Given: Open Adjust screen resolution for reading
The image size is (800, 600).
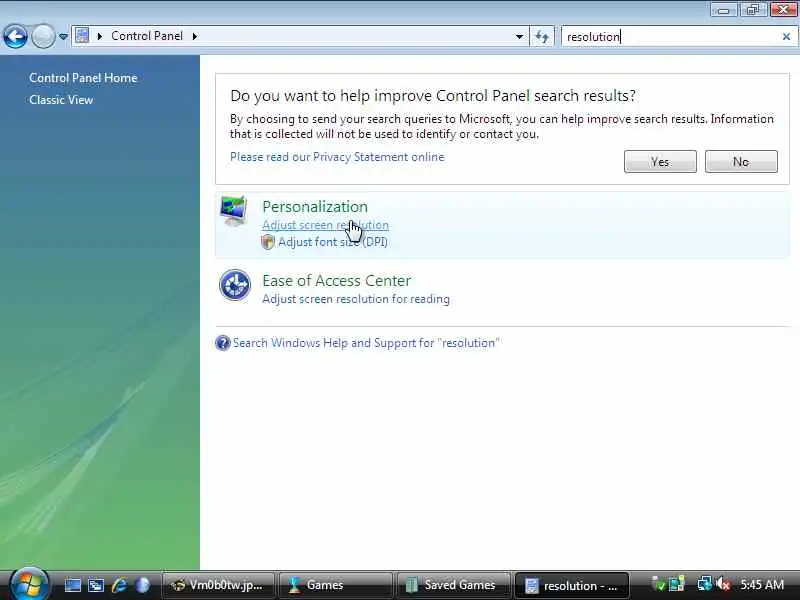Looking at the screenshot, I should 356,299.
